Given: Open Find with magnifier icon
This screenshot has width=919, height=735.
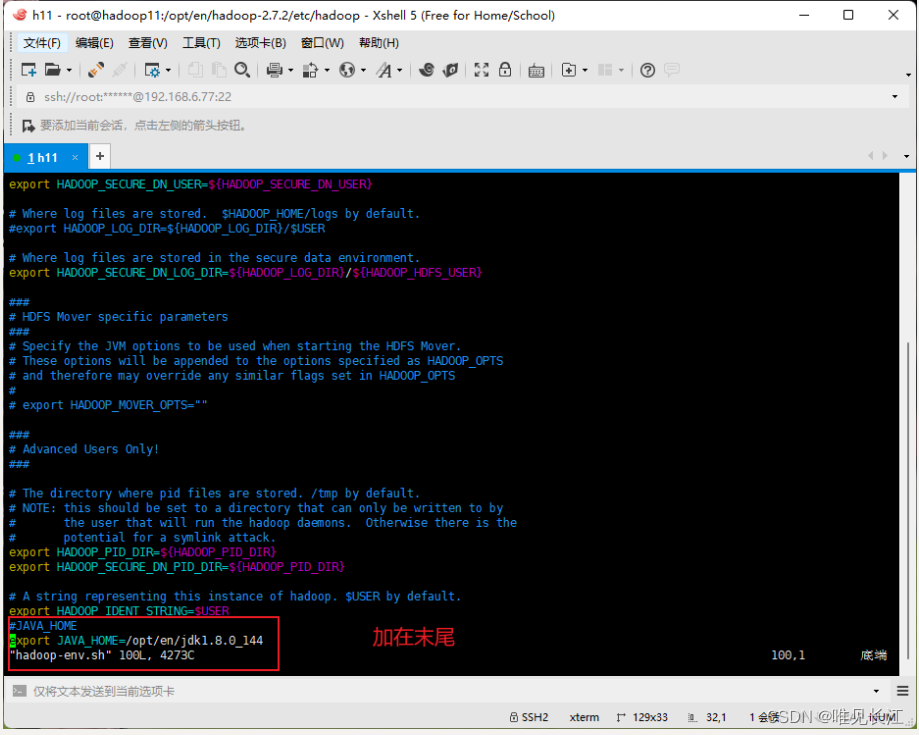Looking at the screenshot, I should (242, 70).
